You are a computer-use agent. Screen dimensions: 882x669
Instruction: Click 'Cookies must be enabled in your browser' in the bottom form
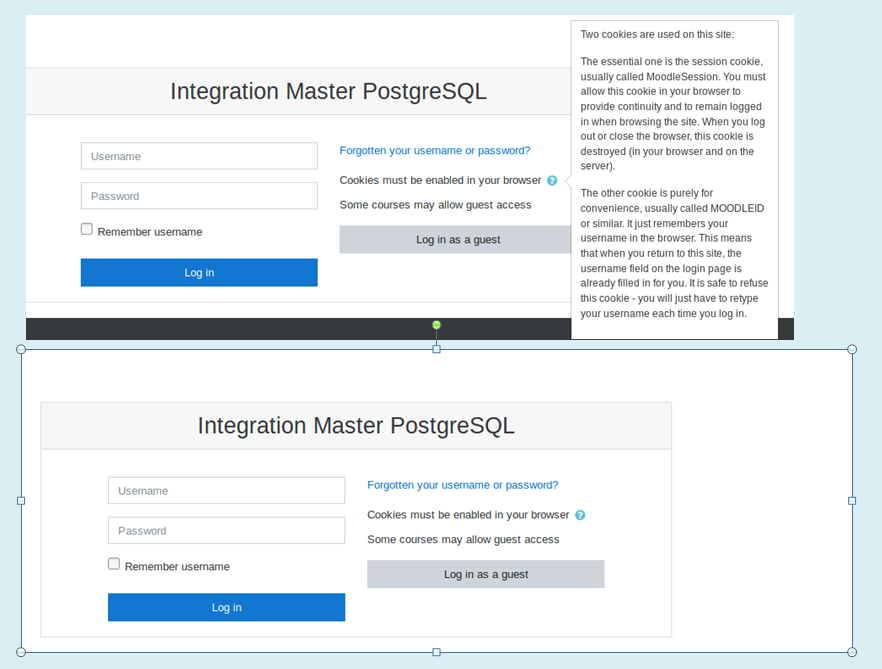pos(468,515)
